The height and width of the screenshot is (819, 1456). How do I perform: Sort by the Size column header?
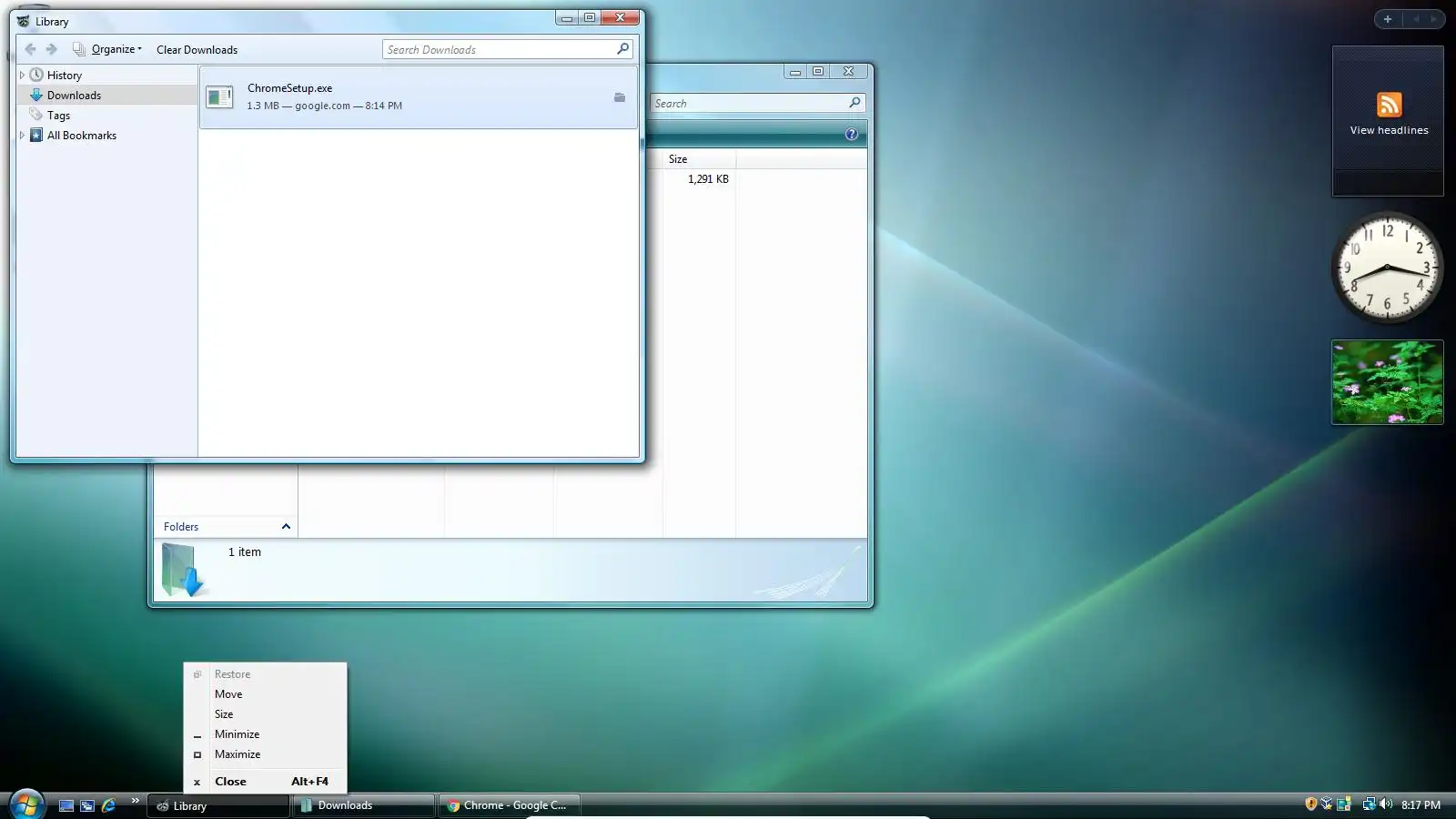[698, 159]
